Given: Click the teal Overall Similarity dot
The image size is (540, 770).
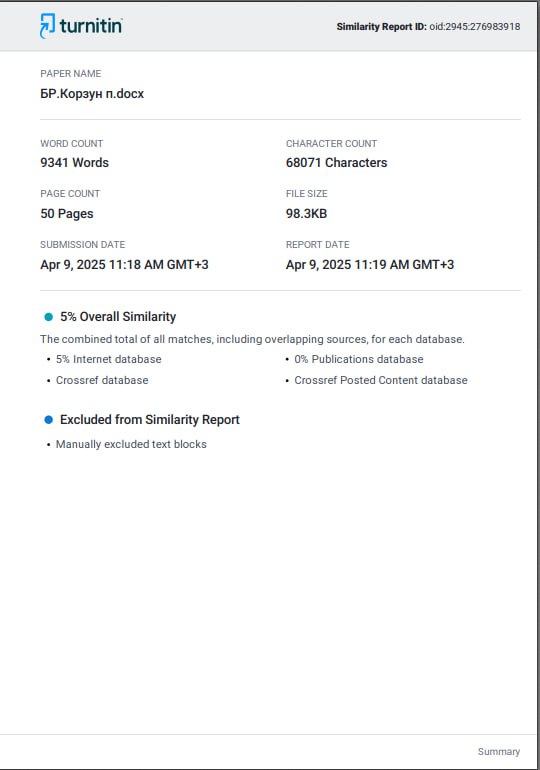Looking at the screenshot, I should point(49,317).
